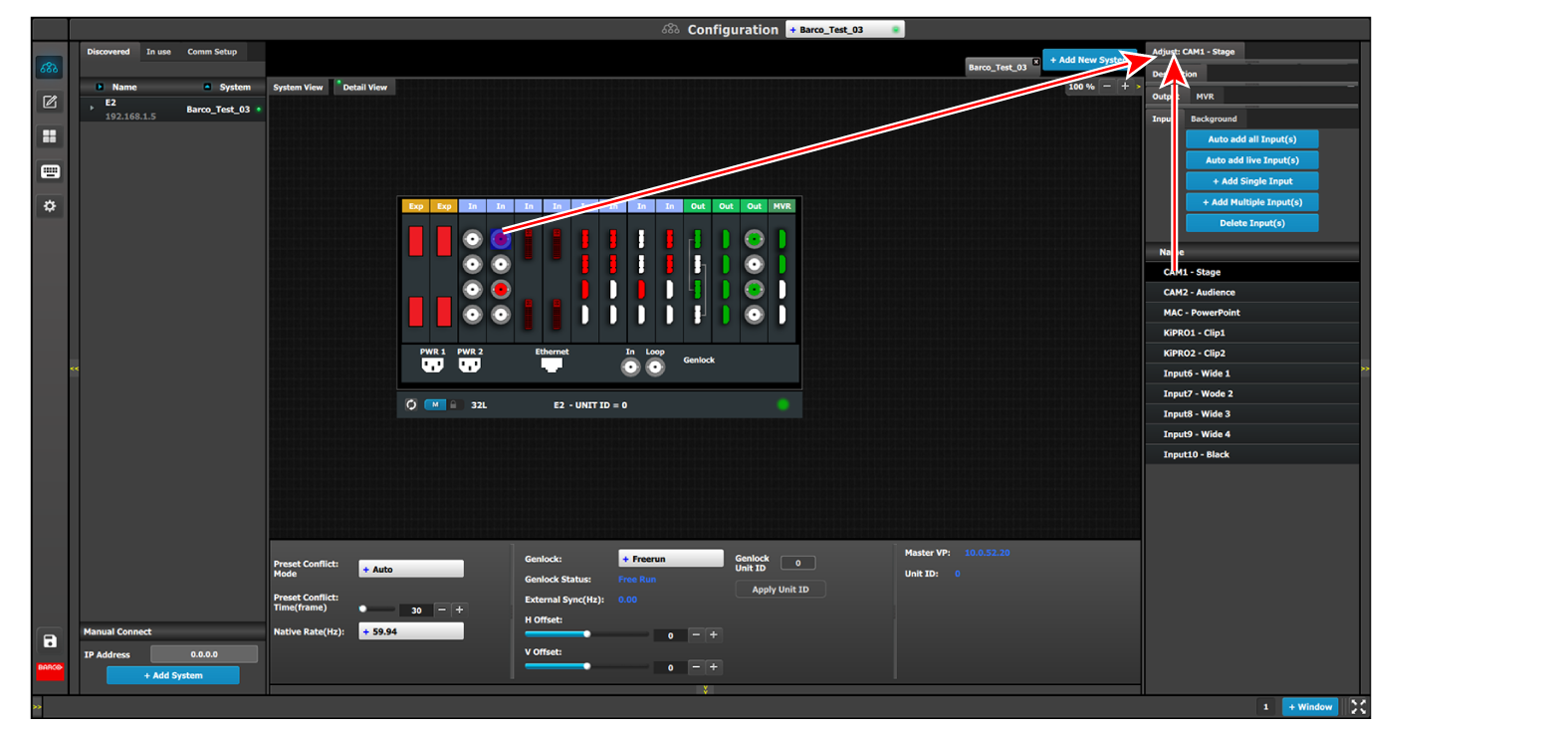1568x735 pixels.
Task: Collapse the right panel with the >> arrows
Action: (x=1365, y=369)
